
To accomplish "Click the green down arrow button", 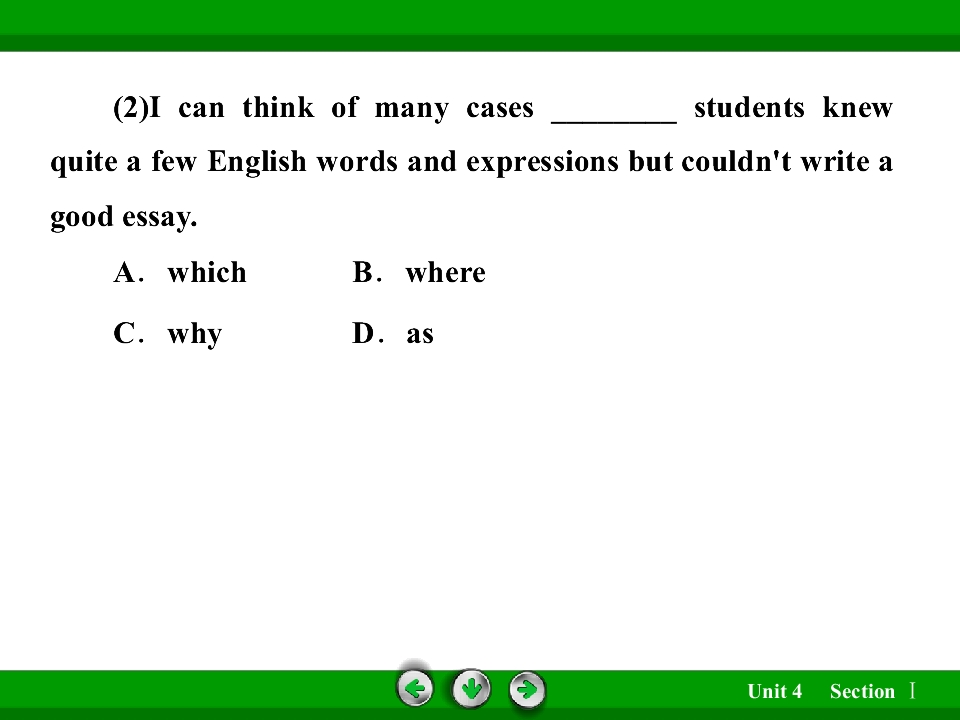I will (x=471, y=689).
